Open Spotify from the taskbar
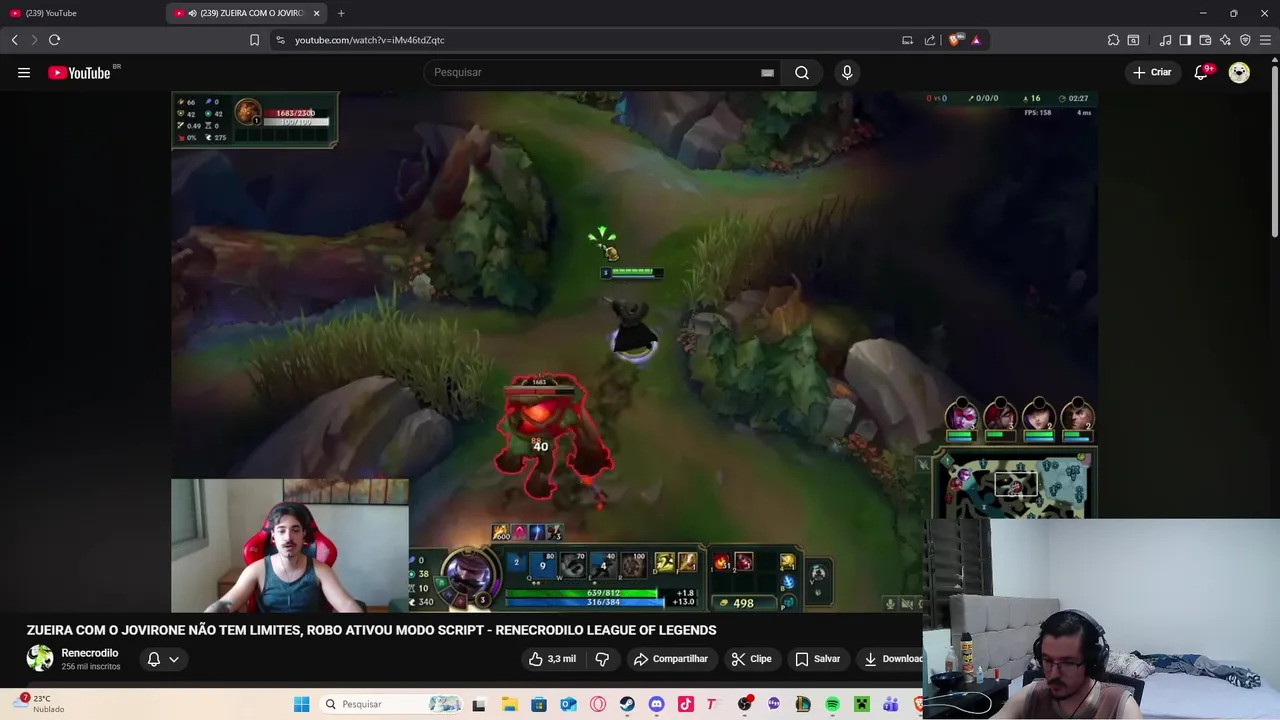Screen dimensions: 1280x720 pyautogui.click(x=832, y=704)
